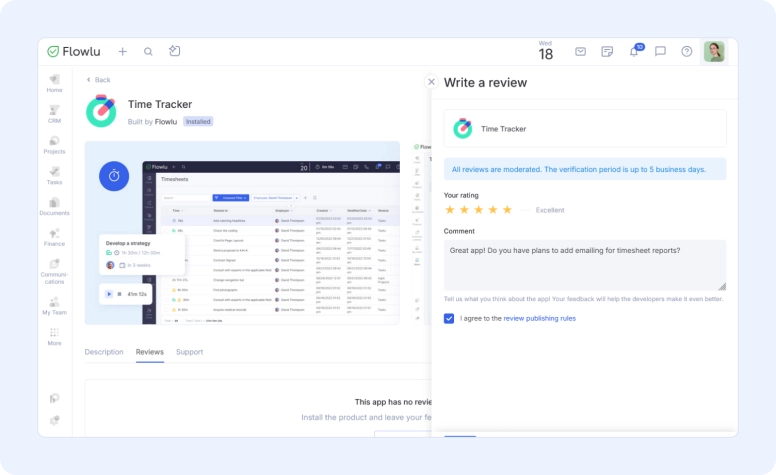Open Projects in sidebar
This screenshot has width=776, height=475.
54,145
